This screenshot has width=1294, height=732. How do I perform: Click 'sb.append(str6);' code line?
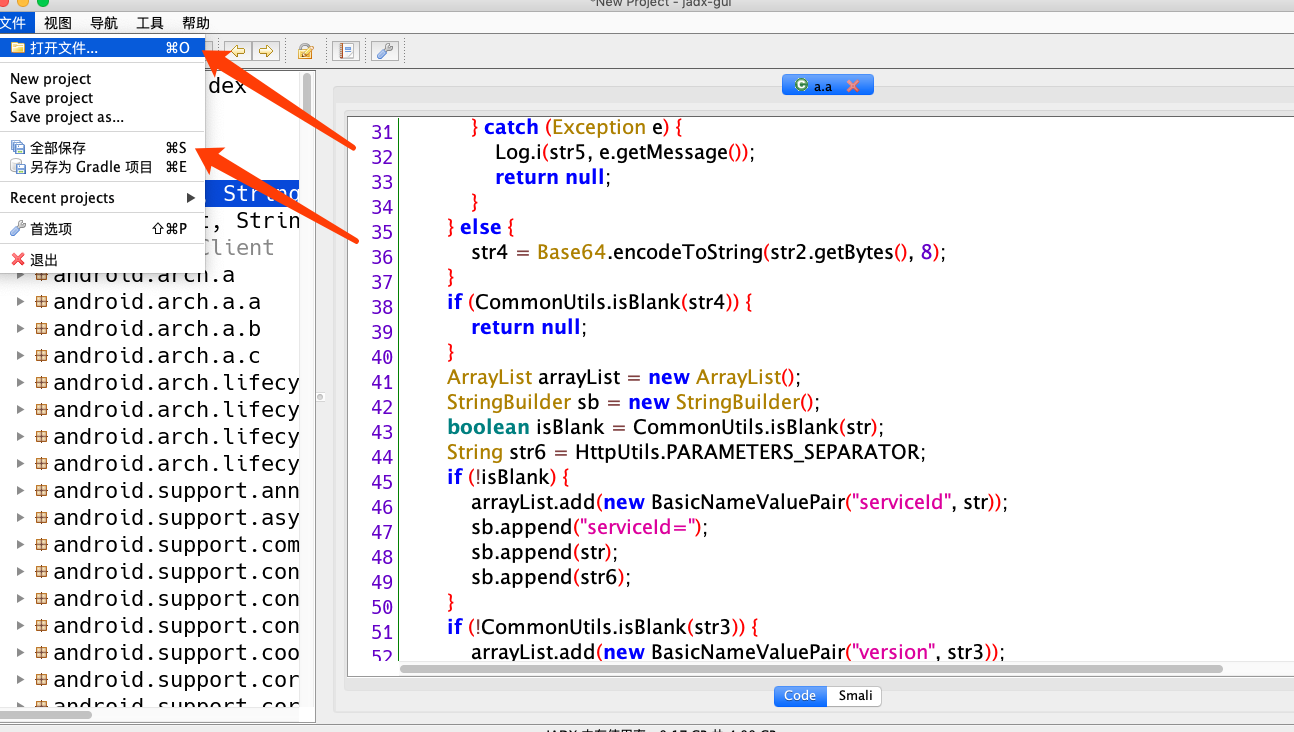tap(551, 577)
